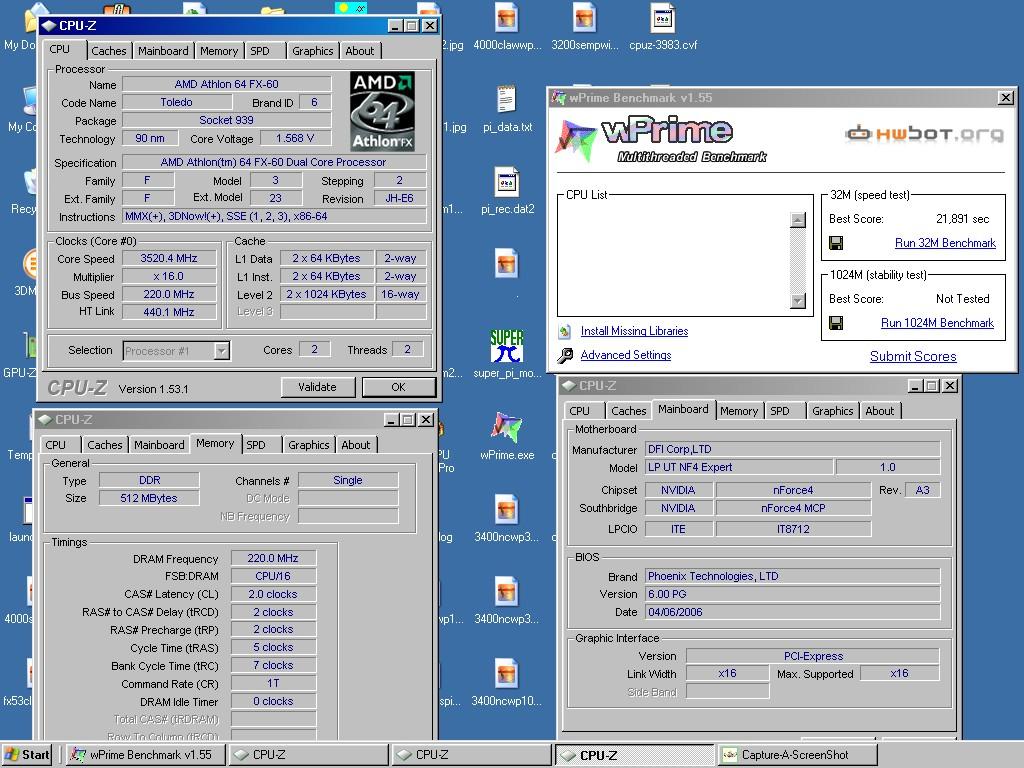
Task: Click the CAS# Latency 2.0 clocks value
Action: 273,594
